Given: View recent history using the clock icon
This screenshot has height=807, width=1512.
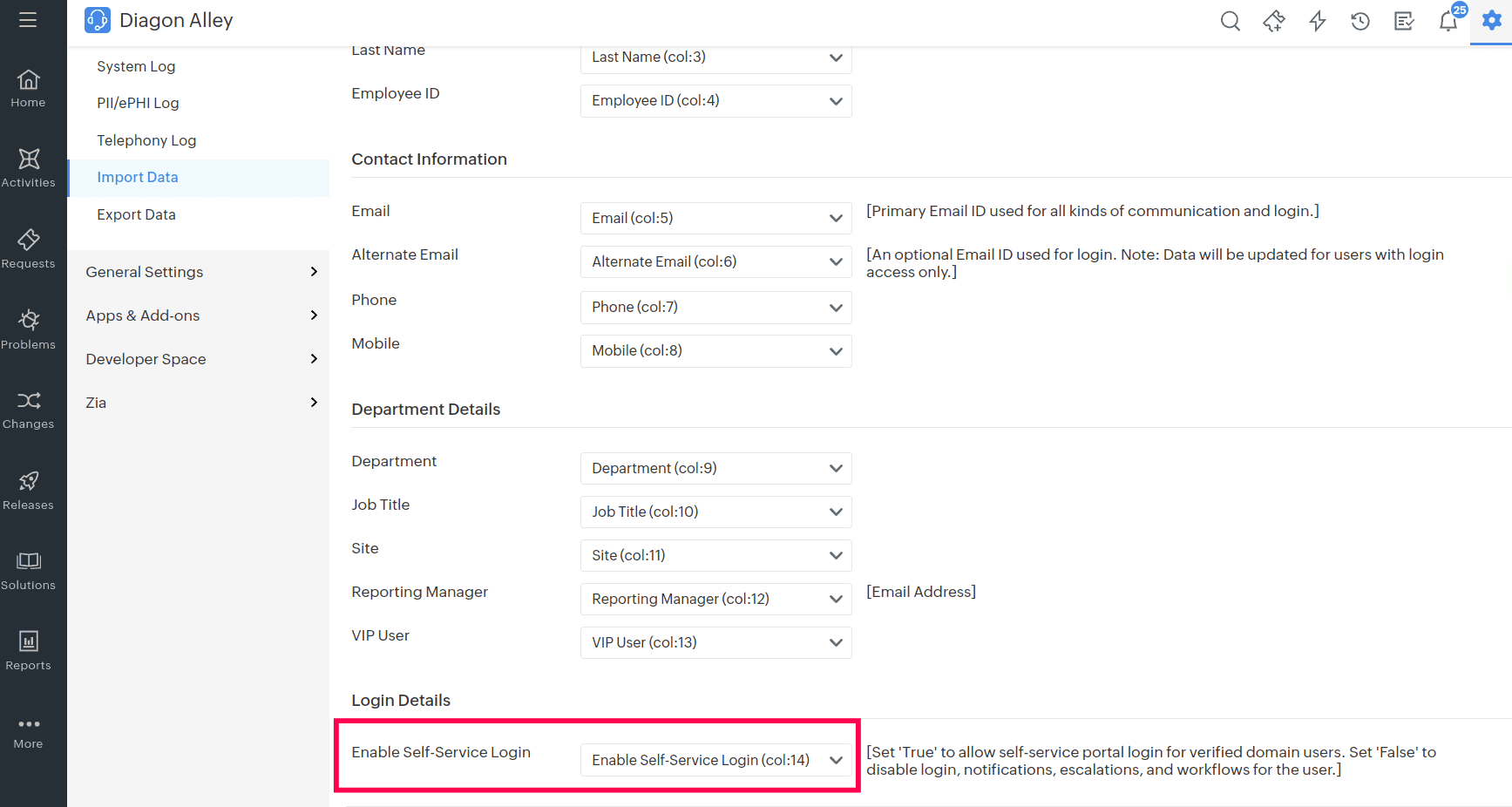Looking at the screenshot, I should click(1359, 21).
